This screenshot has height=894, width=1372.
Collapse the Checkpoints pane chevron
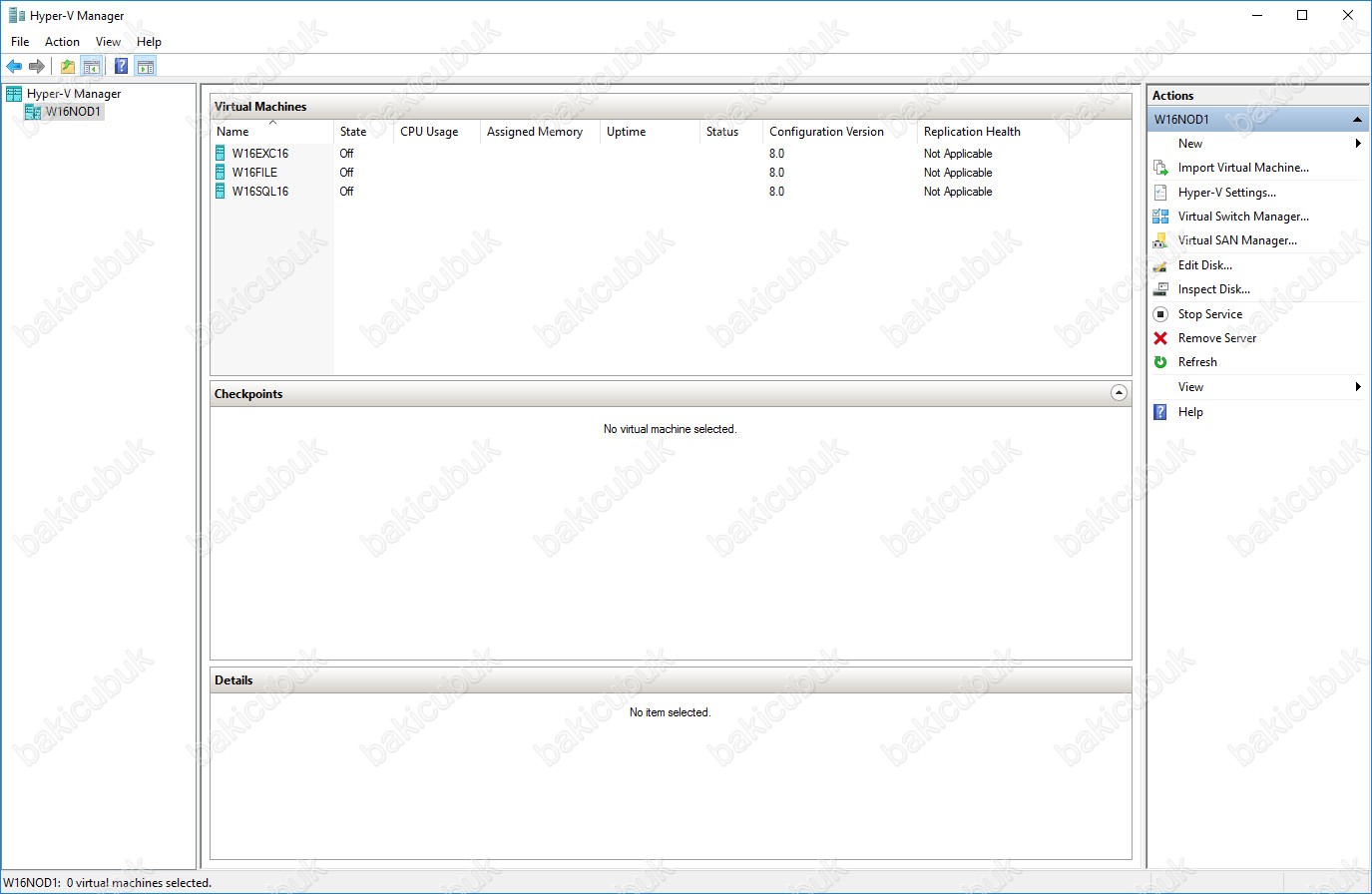click(x=1119, y=393)
